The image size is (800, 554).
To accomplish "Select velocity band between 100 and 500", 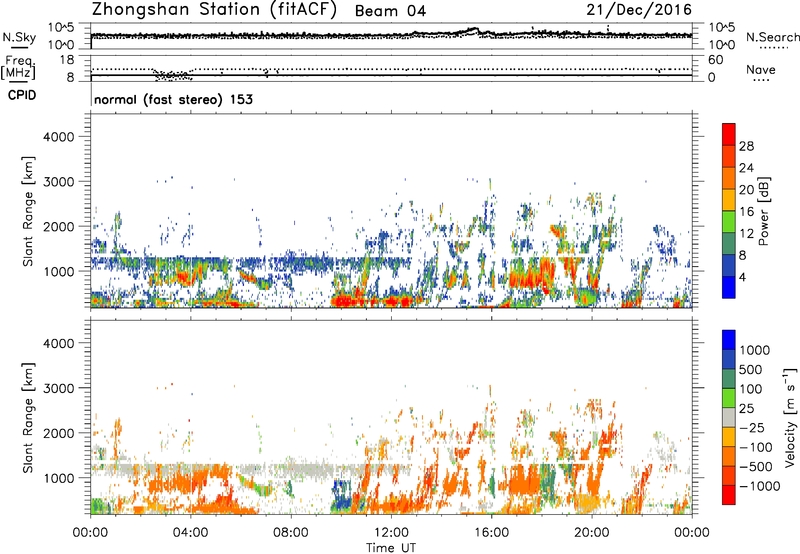I will [x=729, y=379].
